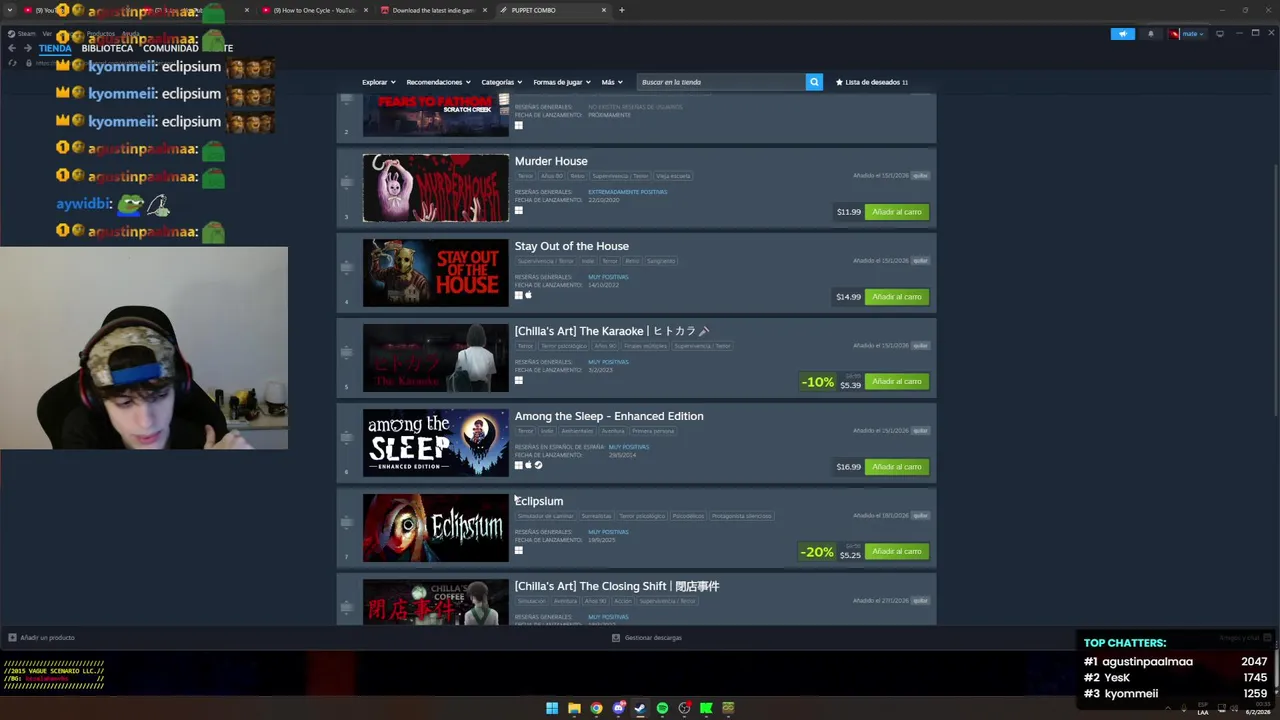1280x720 pixels.
Task: Grab the drag handle for Murder House
Action: tap(347, 182)
